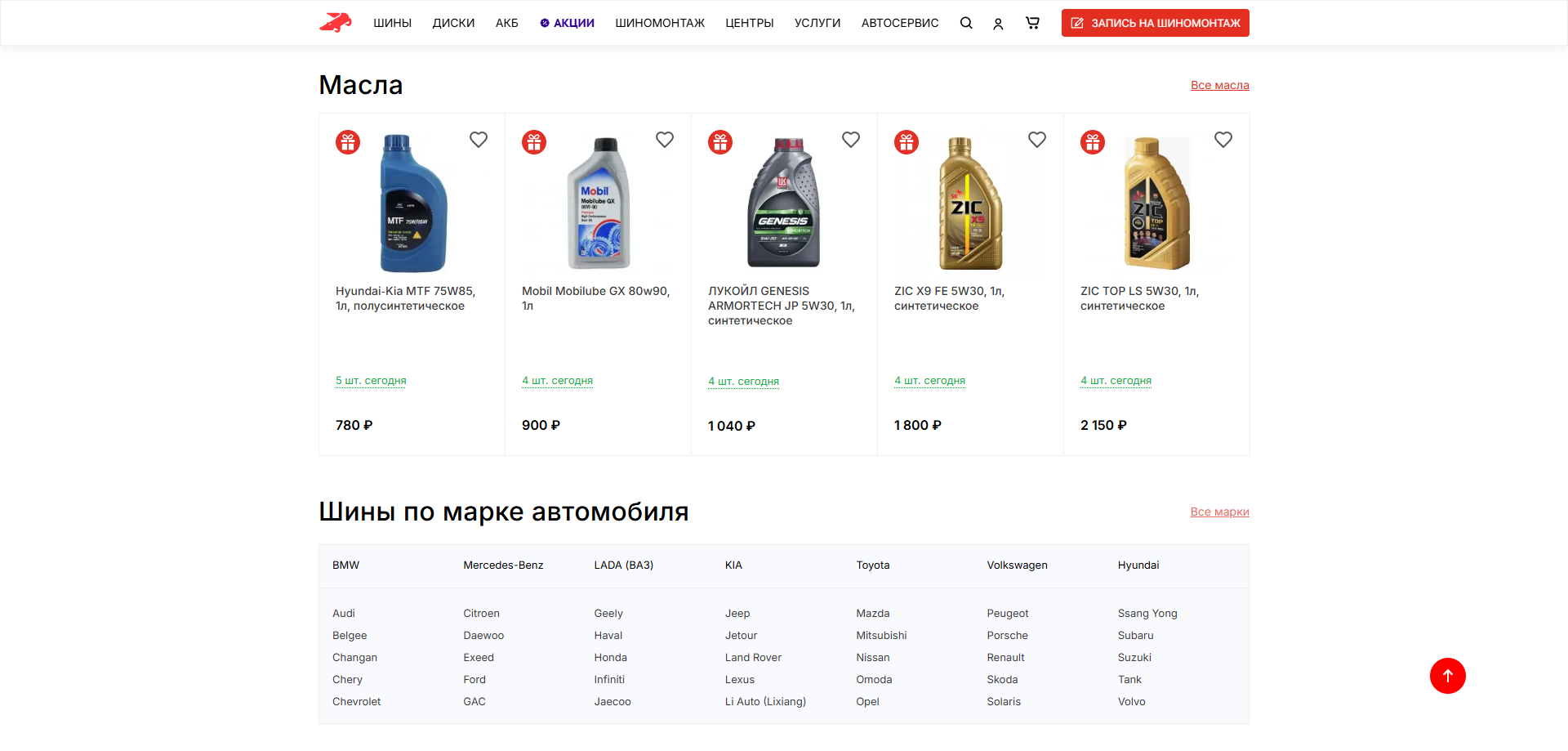Open ZIC X9 FE 5W30 product title
Viewport: 1568px width, 751px height.
coord(949,298)
